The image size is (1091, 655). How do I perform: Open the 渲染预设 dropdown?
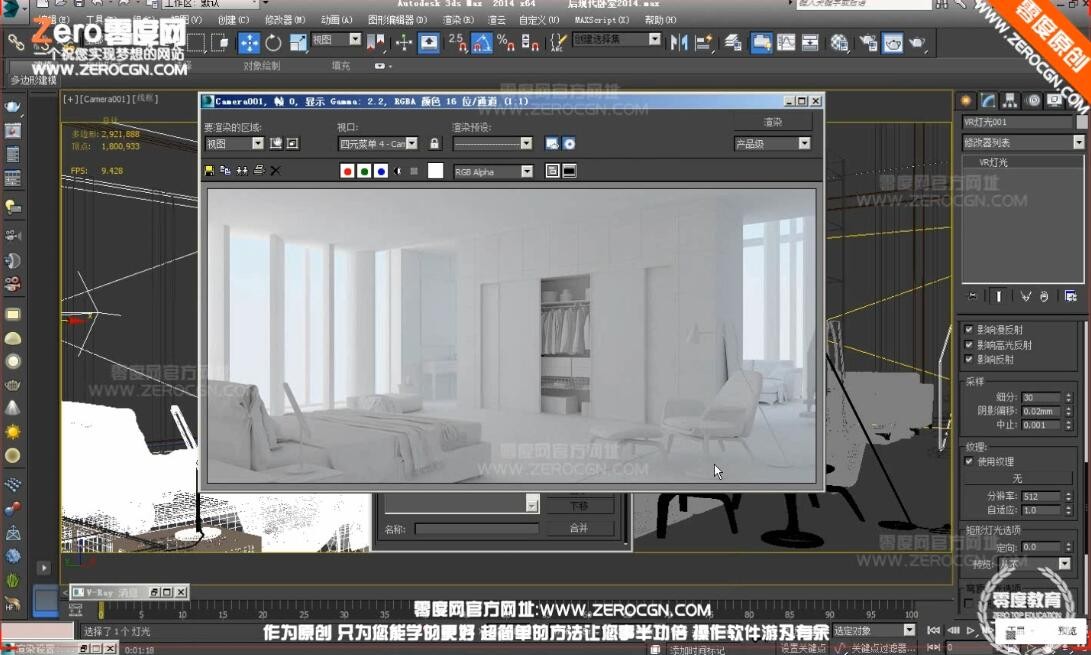pyautogui.click(x=493, y=143)
